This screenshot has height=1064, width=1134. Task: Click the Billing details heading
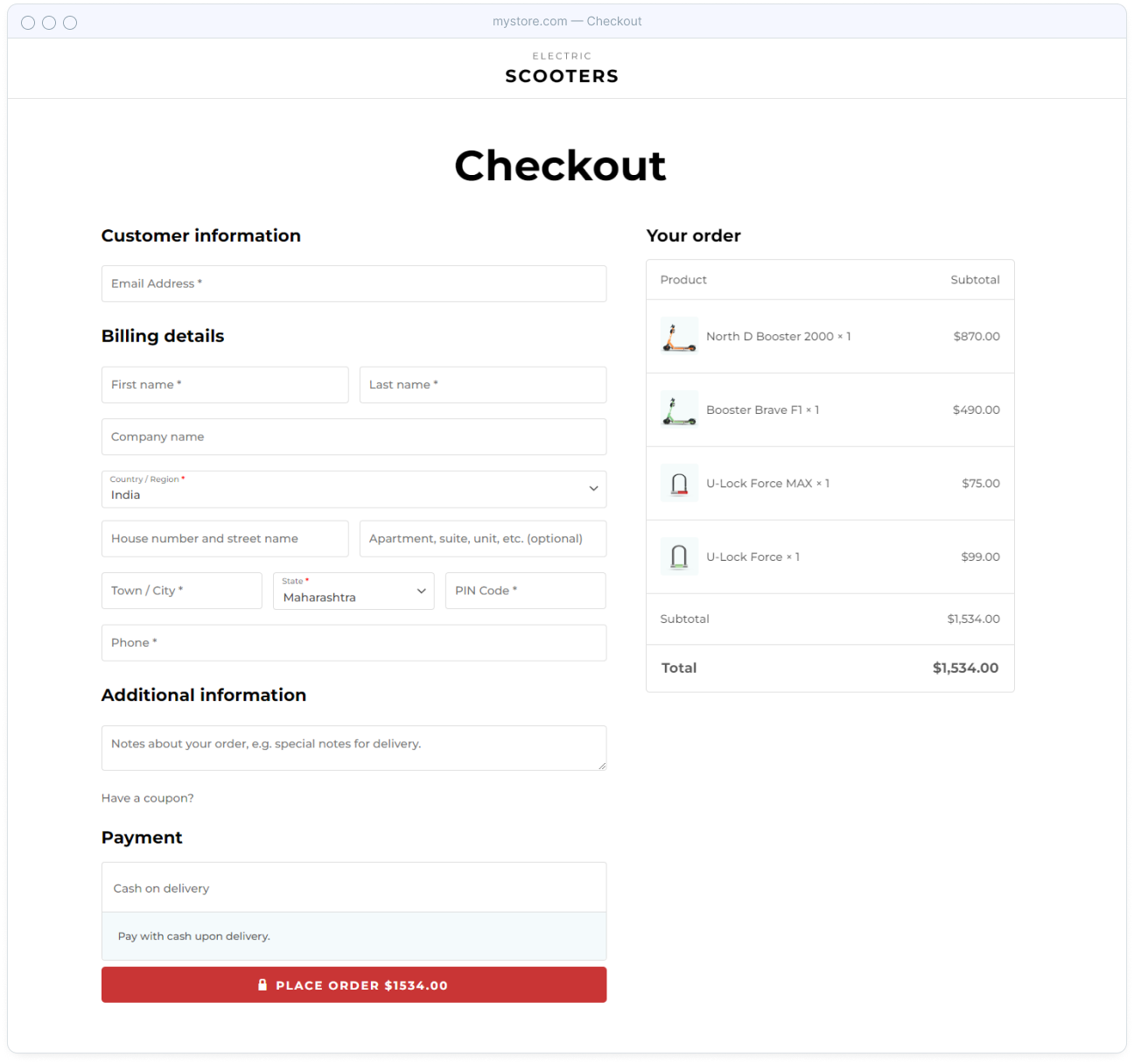(x=163, y=336)
